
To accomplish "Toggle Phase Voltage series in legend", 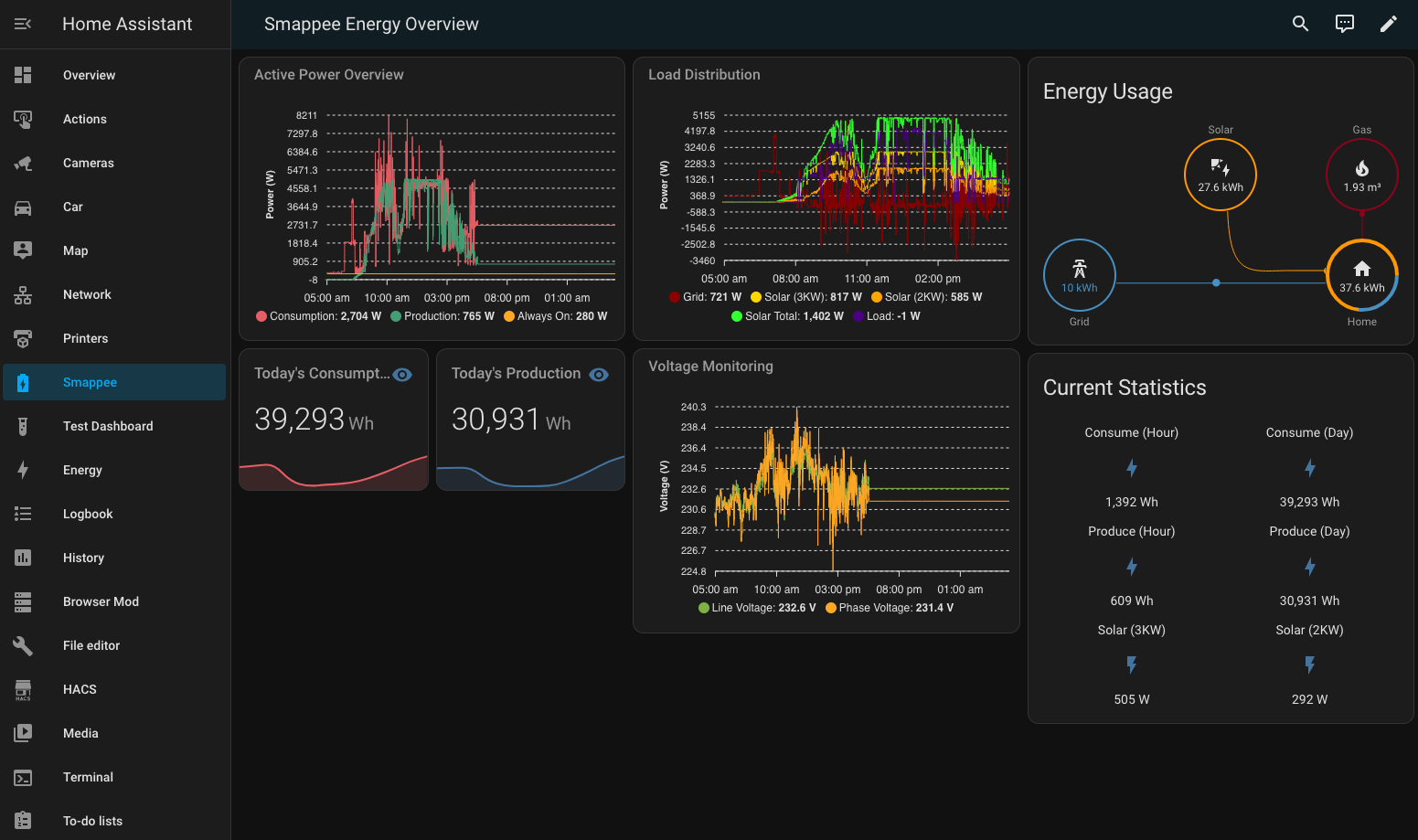I will click(x=890, y=608).
